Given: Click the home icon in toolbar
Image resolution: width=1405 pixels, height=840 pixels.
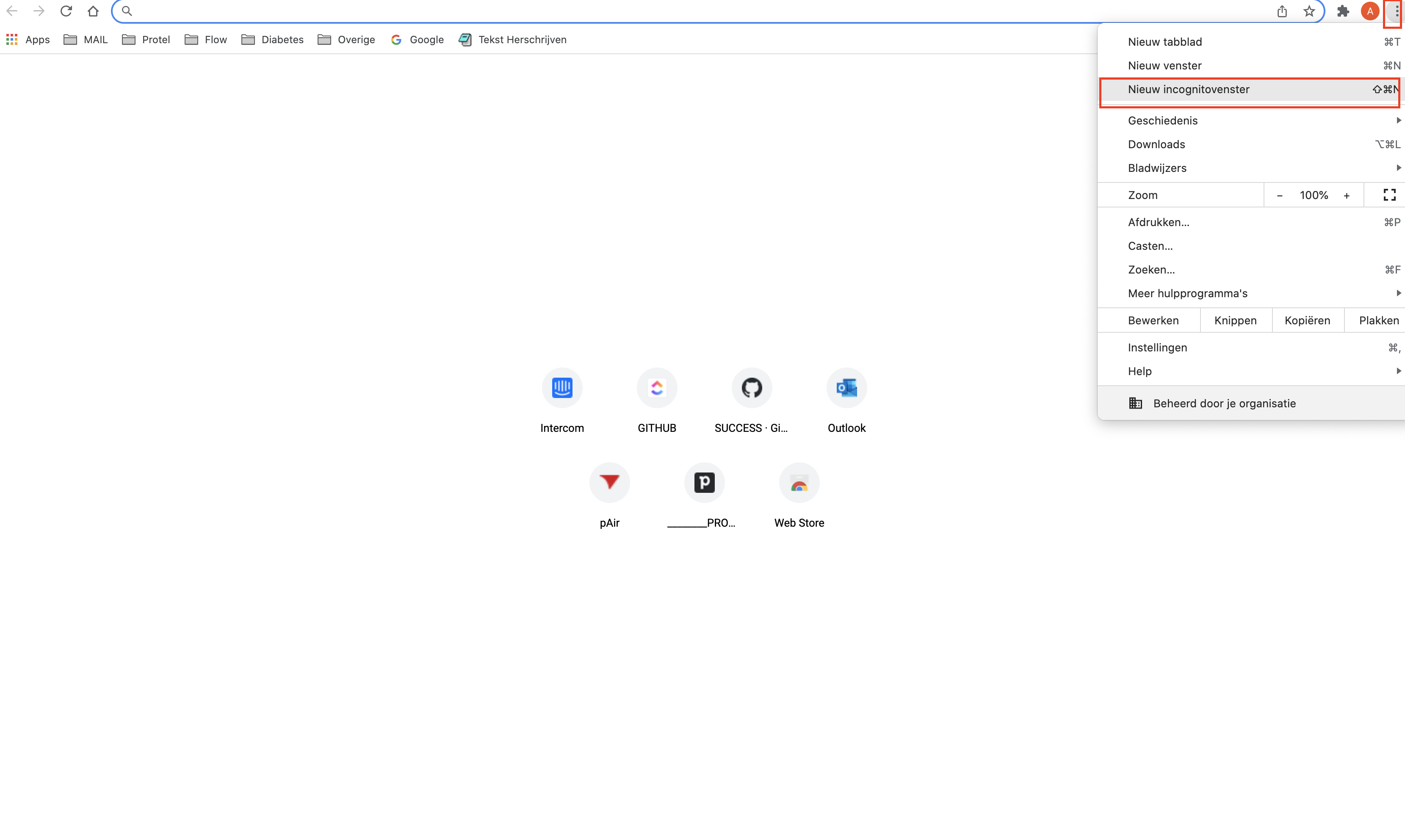Looking at the screenshot, I should point(94,11).
